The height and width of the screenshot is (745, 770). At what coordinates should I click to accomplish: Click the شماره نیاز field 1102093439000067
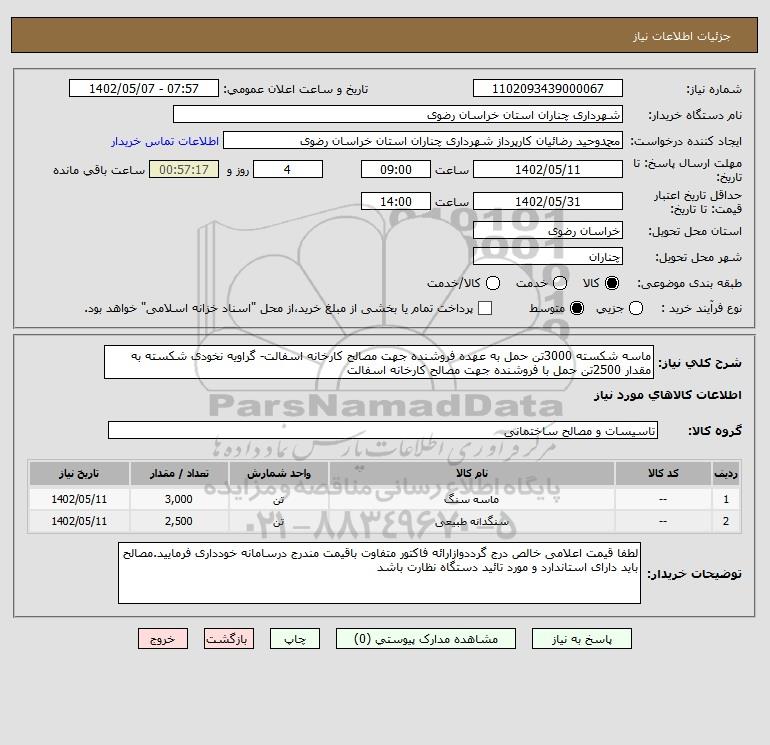coord(548,88)
